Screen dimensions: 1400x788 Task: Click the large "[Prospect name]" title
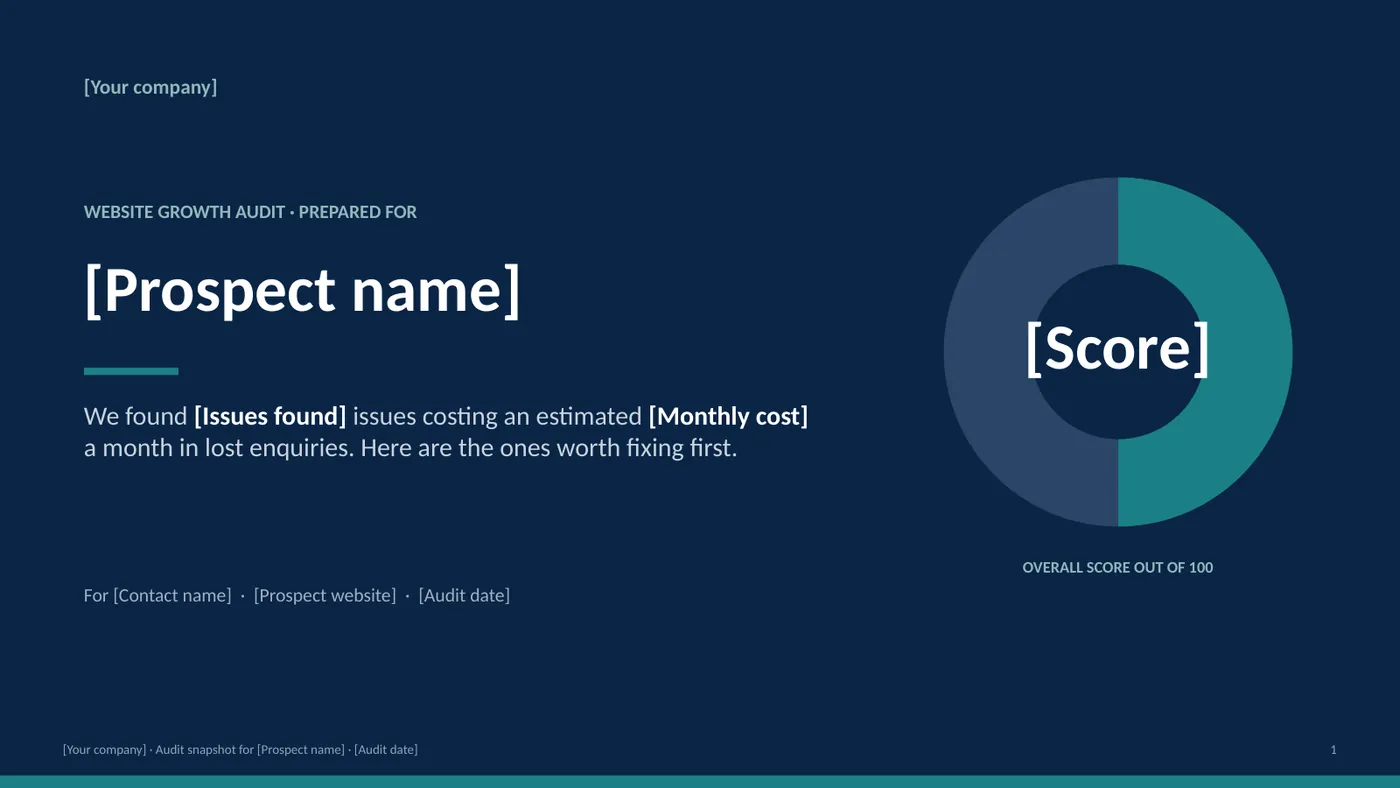(x=303, y=290)
